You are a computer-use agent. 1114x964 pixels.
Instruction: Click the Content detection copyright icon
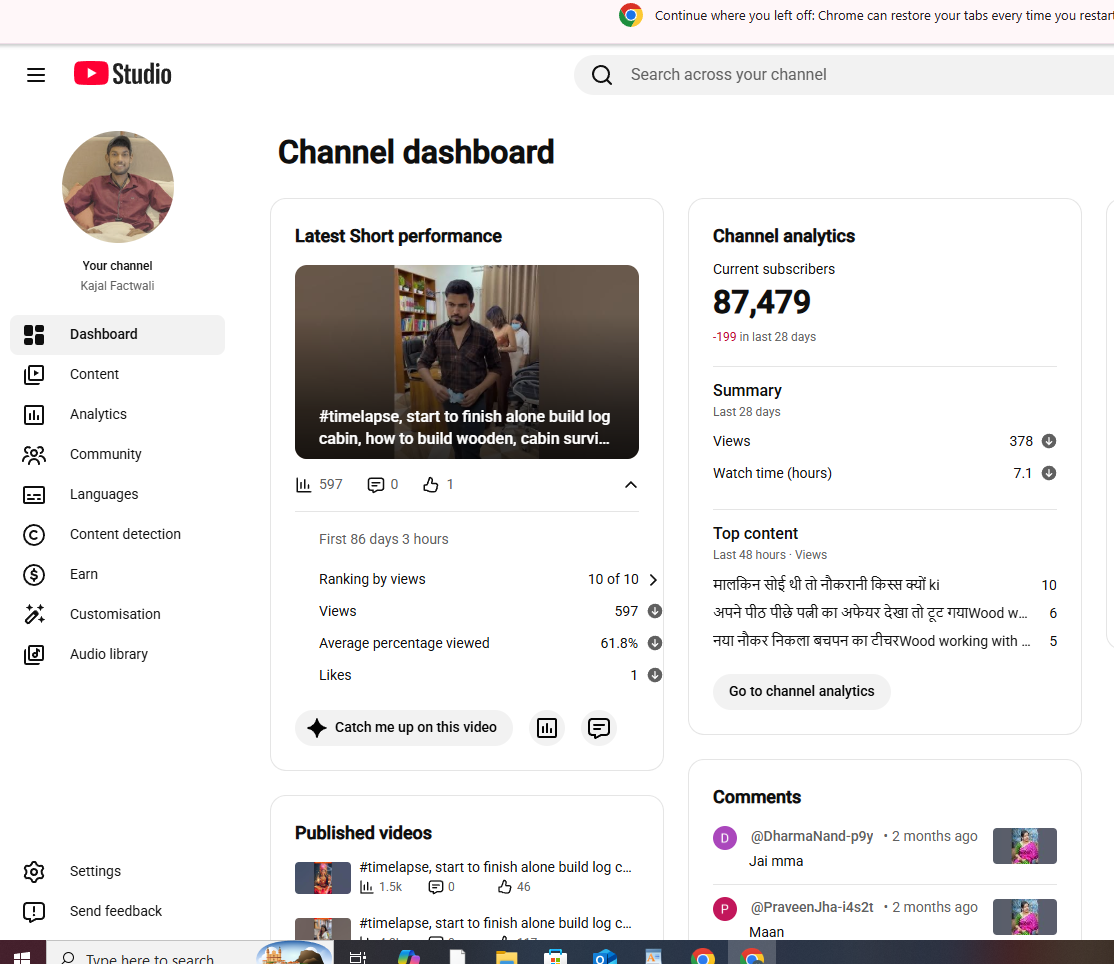click(x=34, y=534)
